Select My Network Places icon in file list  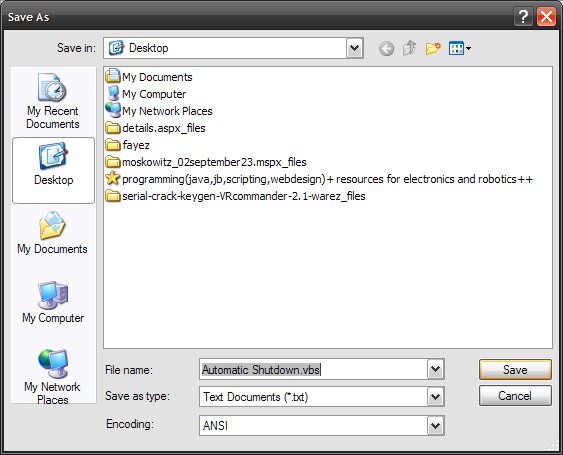coord(113,110)
